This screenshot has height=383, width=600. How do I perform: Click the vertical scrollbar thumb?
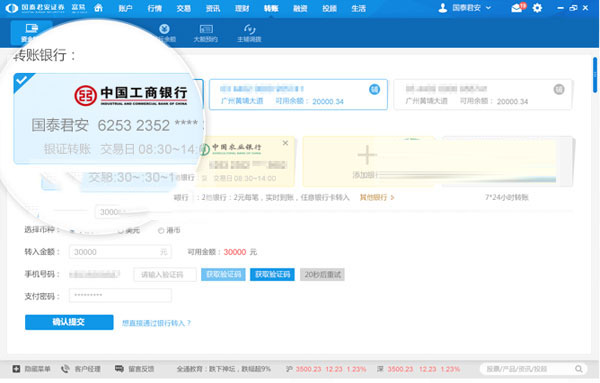[x=595, y=75]
